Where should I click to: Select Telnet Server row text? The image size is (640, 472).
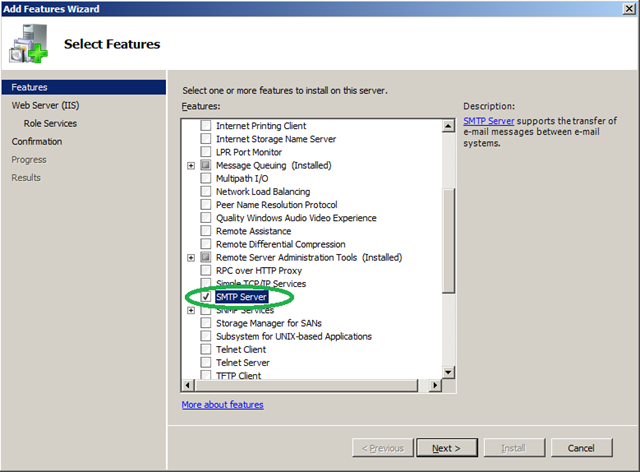coord(242,363)
